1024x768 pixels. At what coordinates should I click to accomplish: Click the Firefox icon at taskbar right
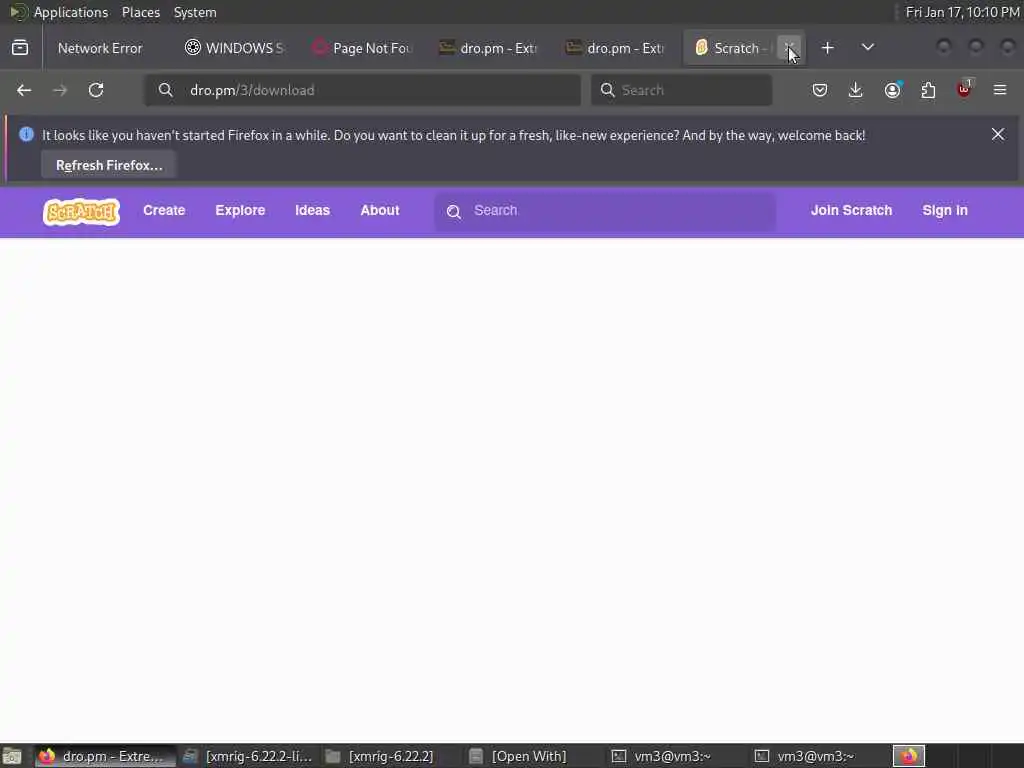pyautogui.click(x=908, y=756)
